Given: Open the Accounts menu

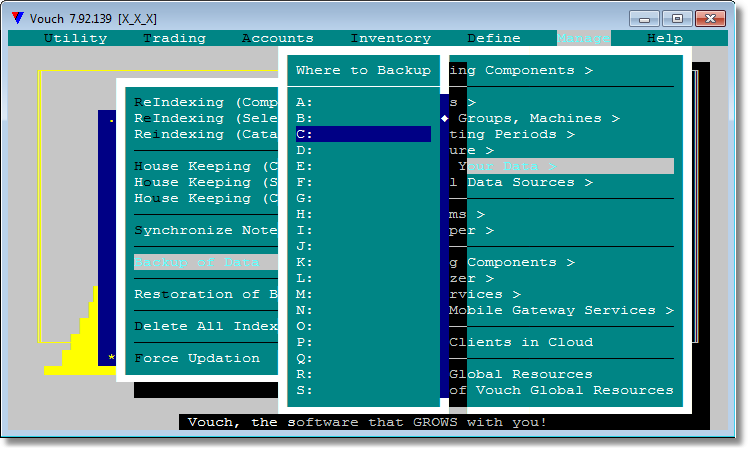Looking at the screenshot, I should click(278, 38).
